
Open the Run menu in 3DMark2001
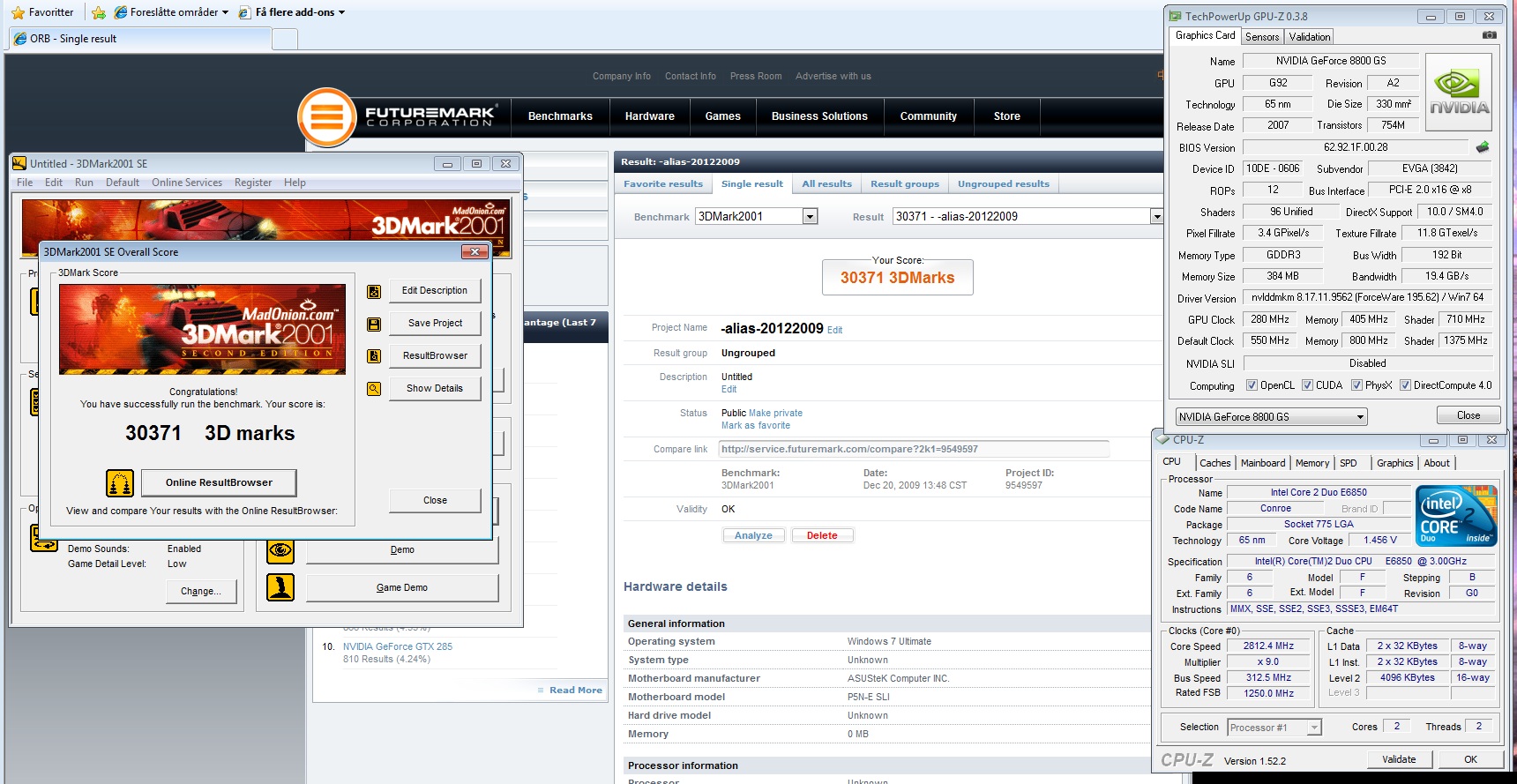84,183
